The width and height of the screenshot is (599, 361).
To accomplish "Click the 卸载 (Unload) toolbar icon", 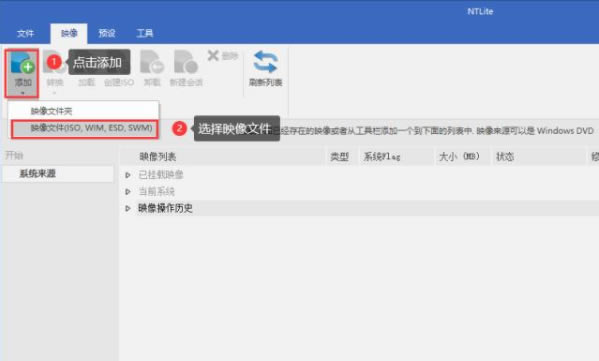I will [x=152, y=62].
